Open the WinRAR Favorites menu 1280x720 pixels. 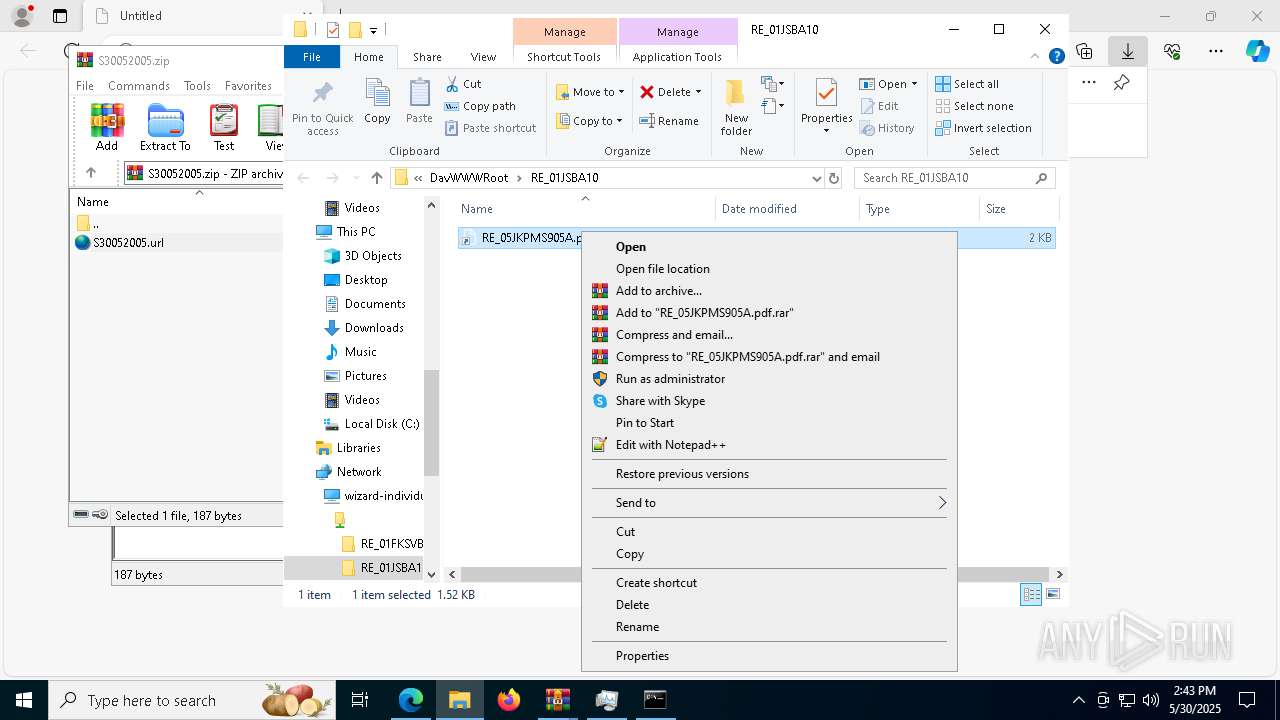click(x=248, y=86)
